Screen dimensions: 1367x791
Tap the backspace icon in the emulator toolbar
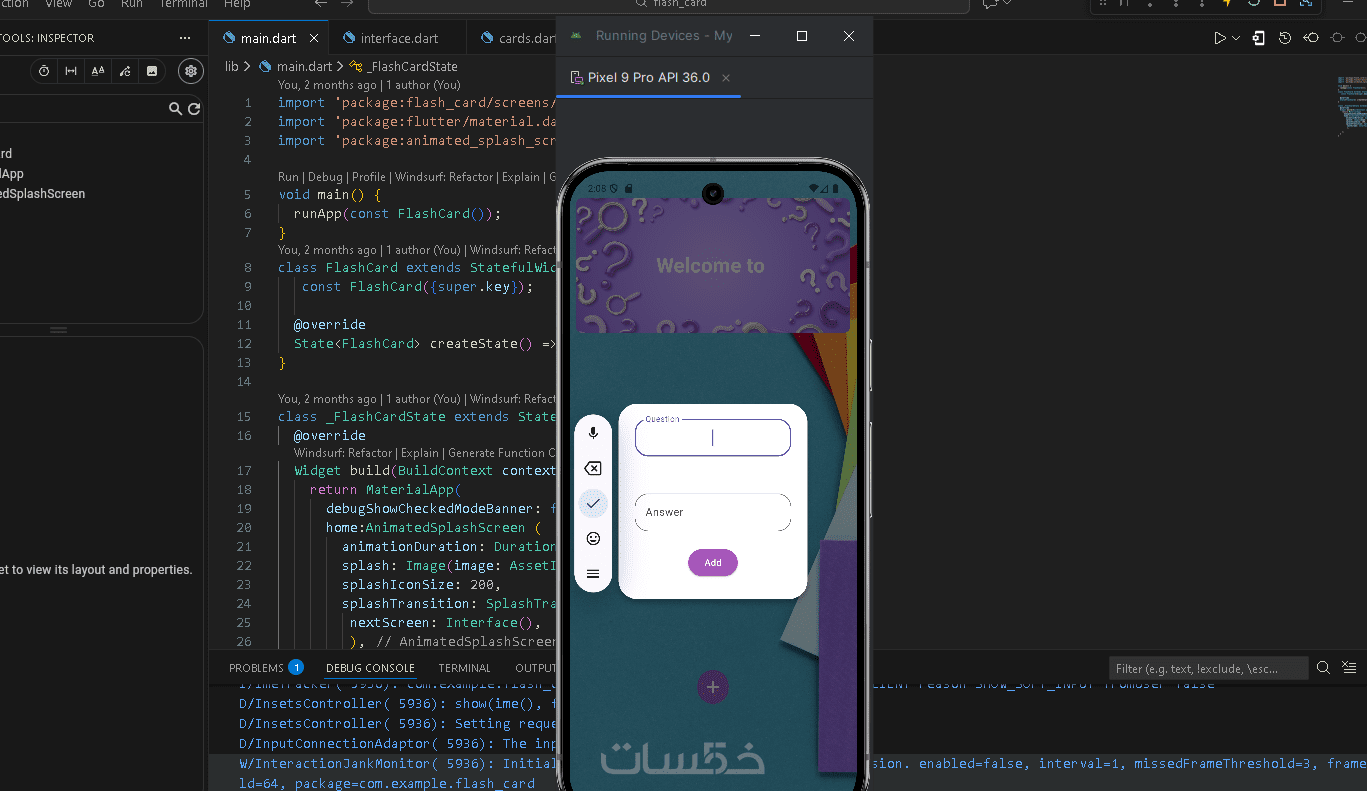click(593, 469)
